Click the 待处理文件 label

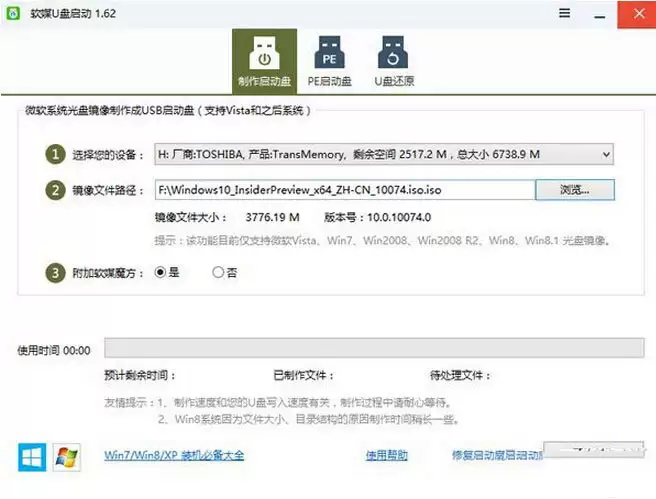tap(460, 375)
